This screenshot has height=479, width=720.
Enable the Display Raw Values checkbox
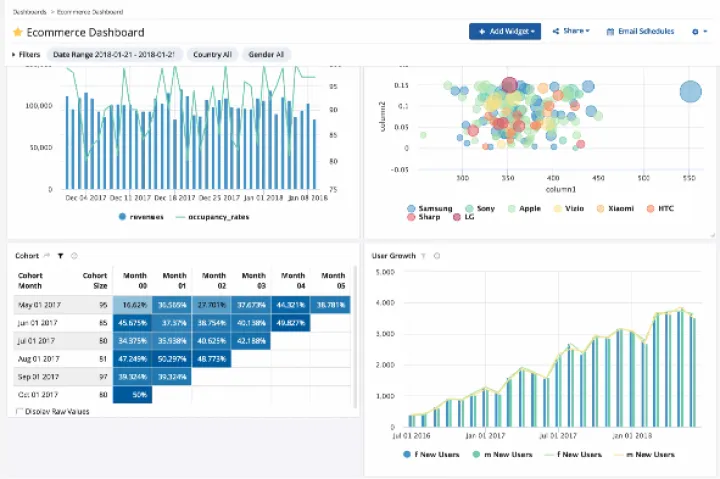click(20, 411)
